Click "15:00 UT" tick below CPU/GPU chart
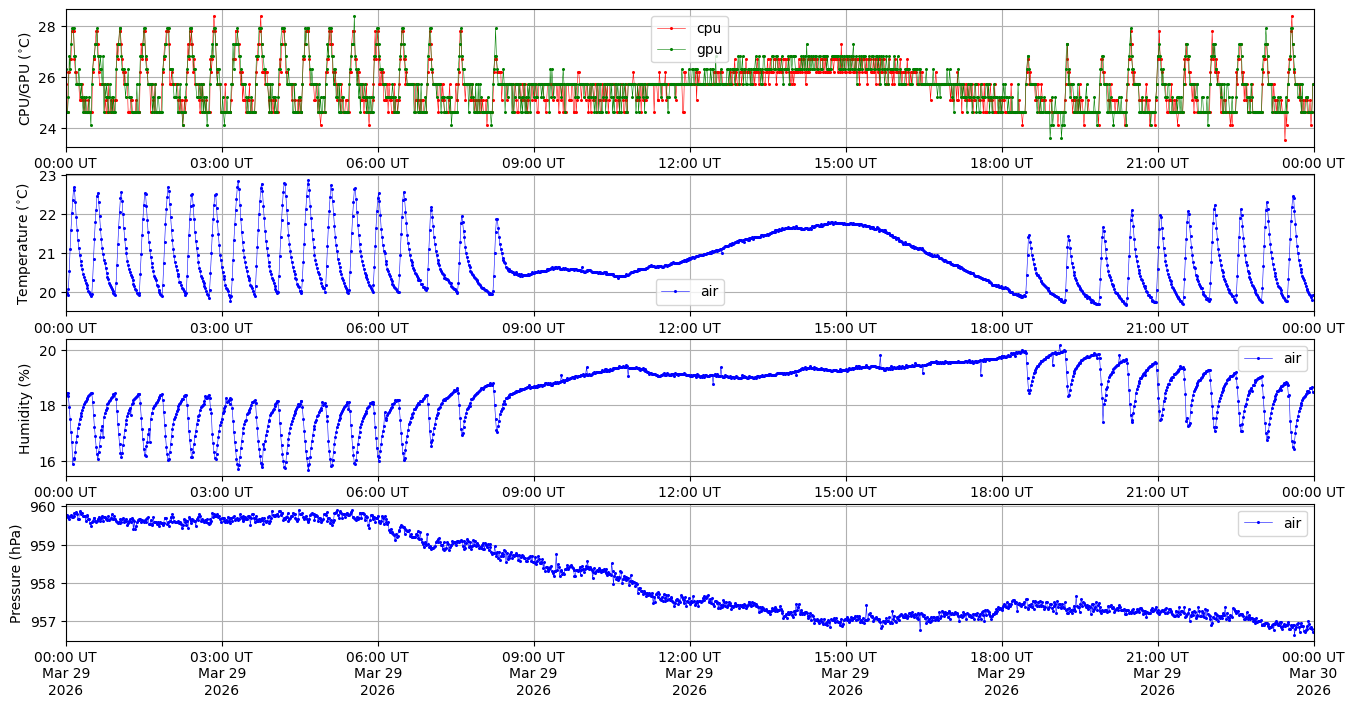This screenshot has width=1354, height=707. click(845, 163)
